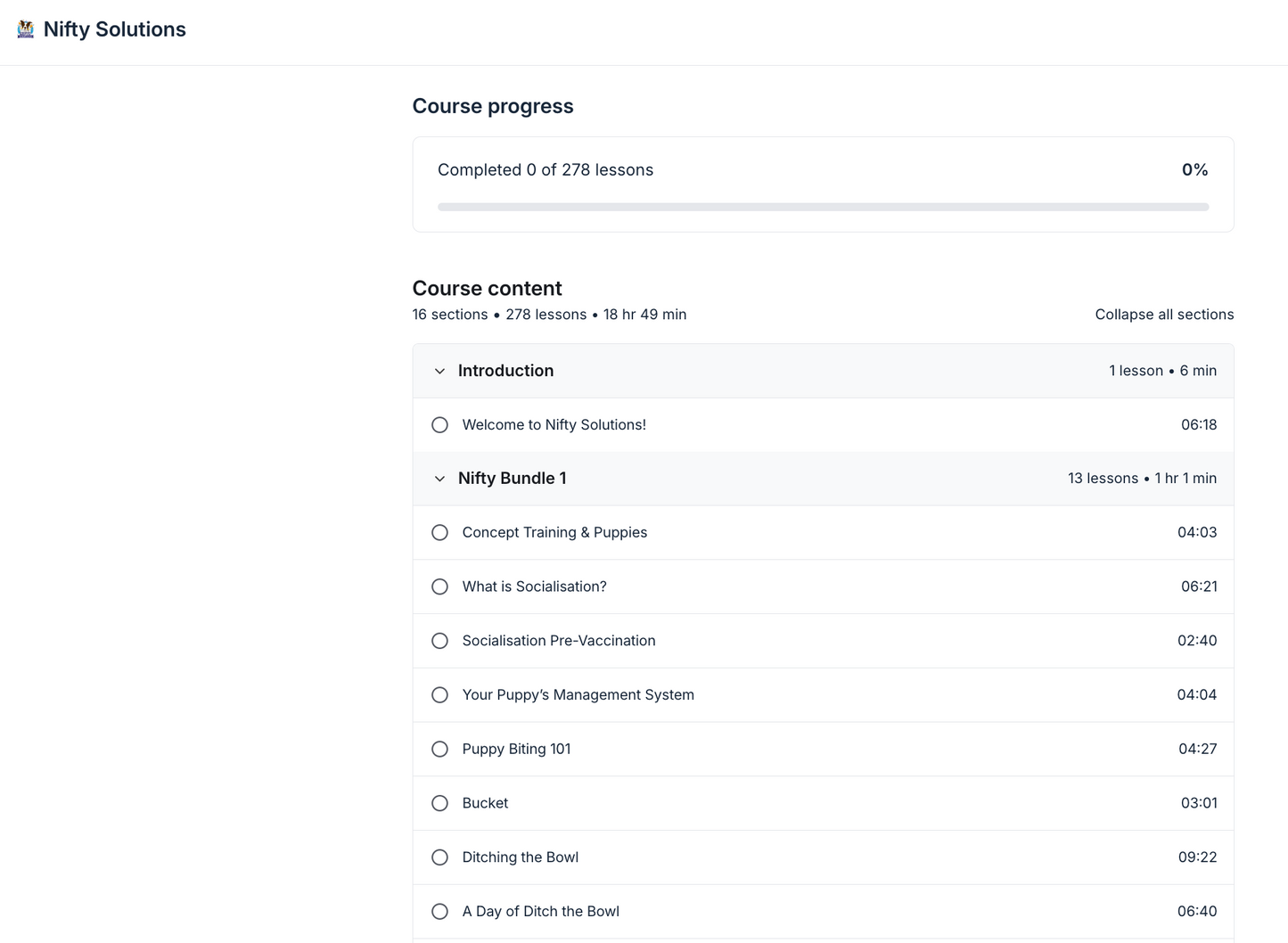This screenshot has width=1288, height=943.
Task: Open 'Your Puppy's Management System' lesson
Action: (578, 695)
